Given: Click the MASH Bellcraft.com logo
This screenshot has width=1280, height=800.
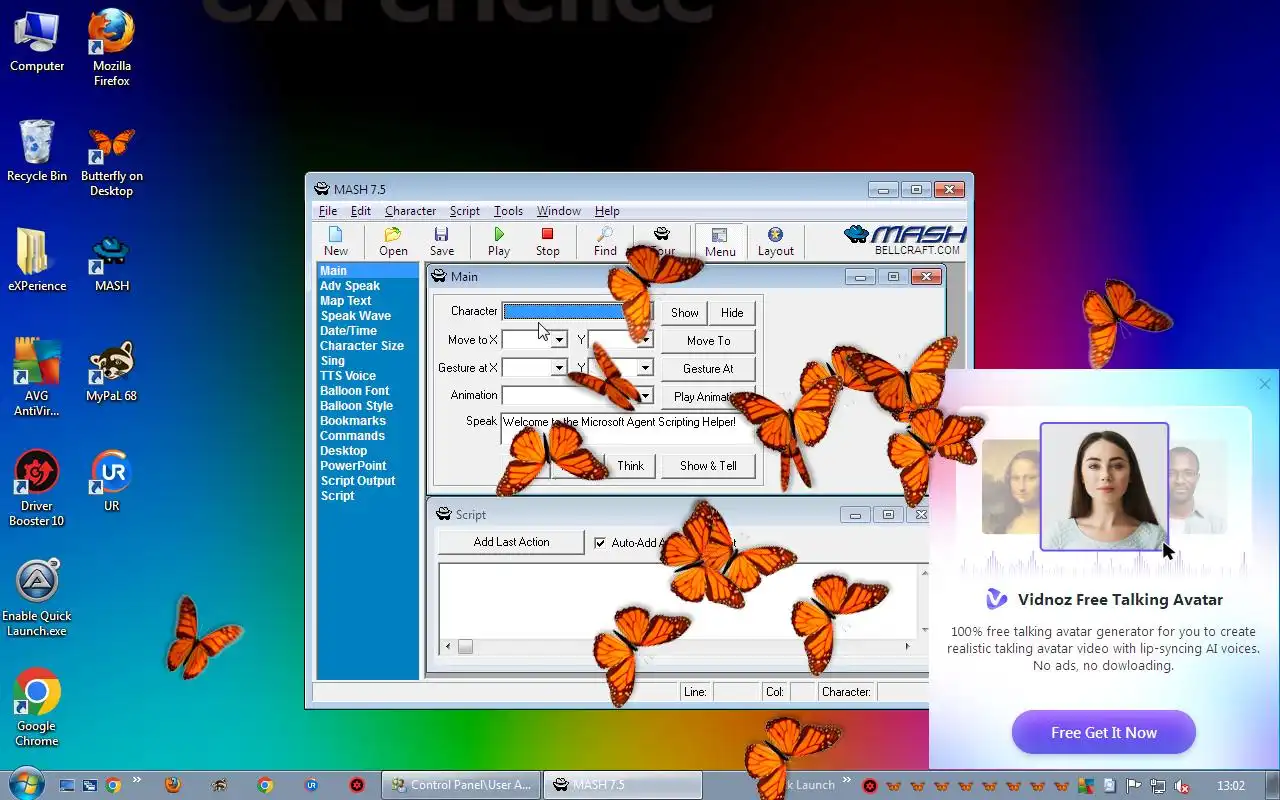Looking at the screenshot, I should [x=905, y=241].
